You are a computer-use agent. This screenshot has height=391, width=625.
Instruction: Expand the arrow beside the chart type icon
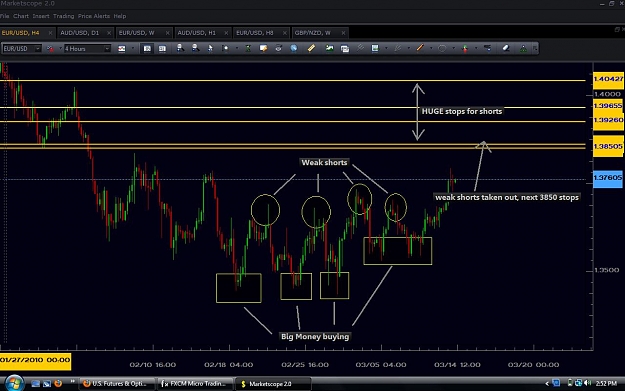point(132,49)
